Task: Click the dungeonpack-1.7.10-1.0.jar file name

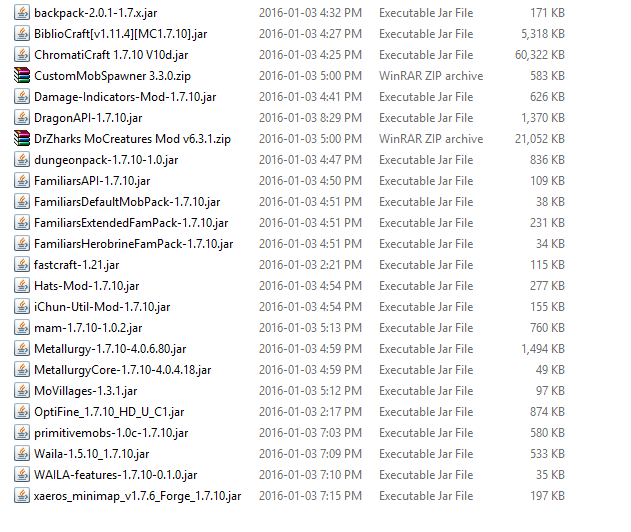Action: click(106, 160)
